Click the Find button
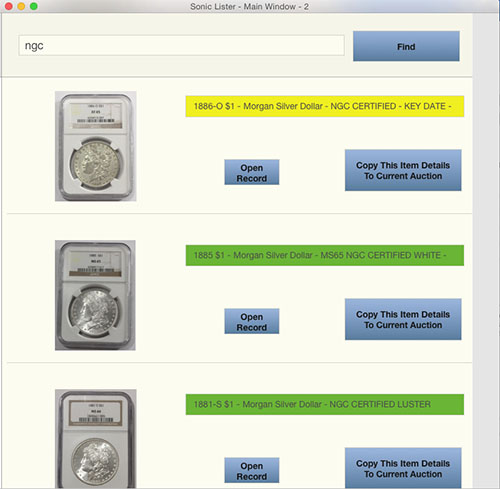Screen dimensions: 500x489 pos(406,46)
